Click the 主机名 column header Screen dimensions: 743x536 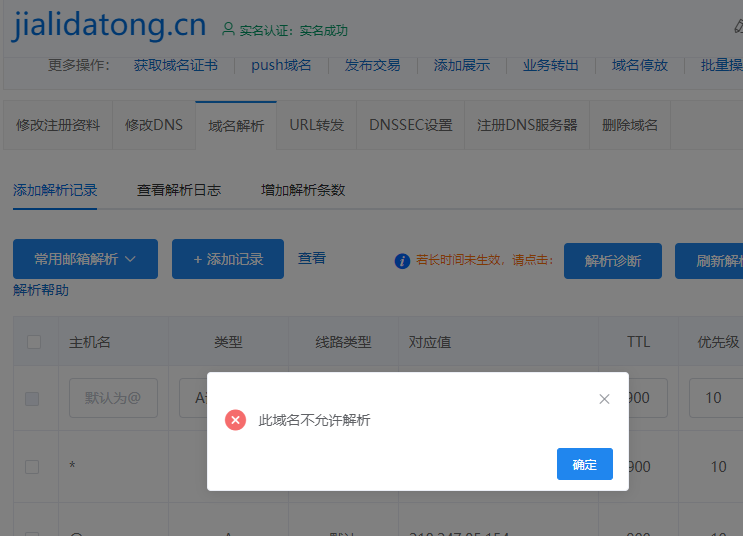[x=90, y=342]
